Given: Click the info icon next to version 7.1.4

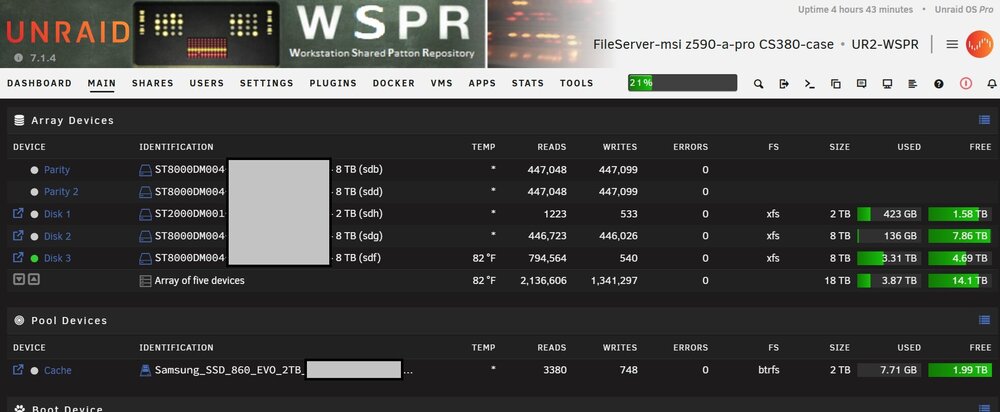Looking at the screenshot, I should point(18,58).
